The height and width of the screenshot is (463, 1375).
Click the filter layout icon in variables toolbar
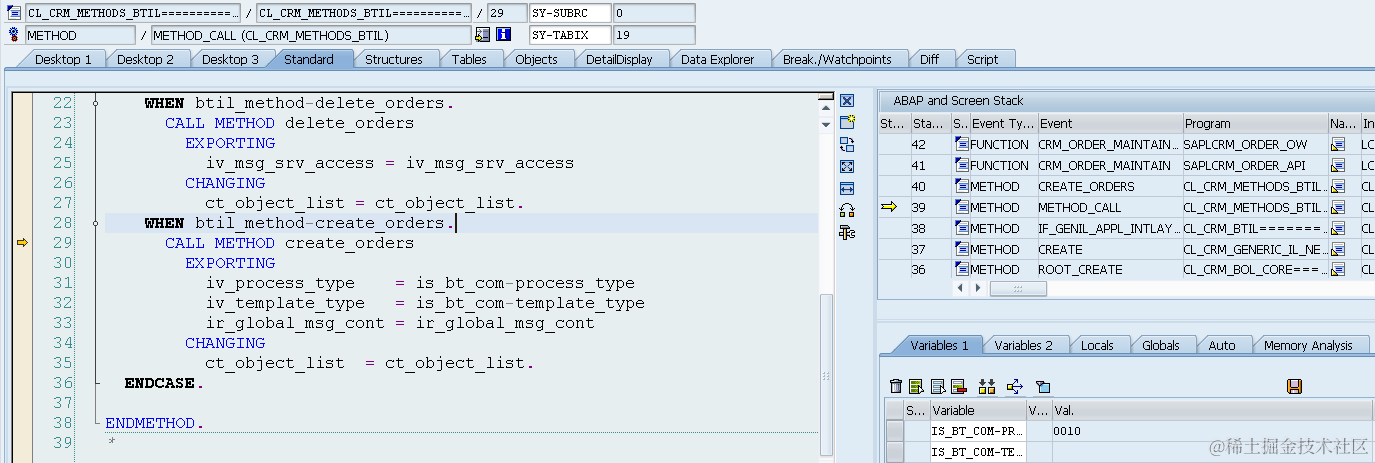coord(1043,386)
